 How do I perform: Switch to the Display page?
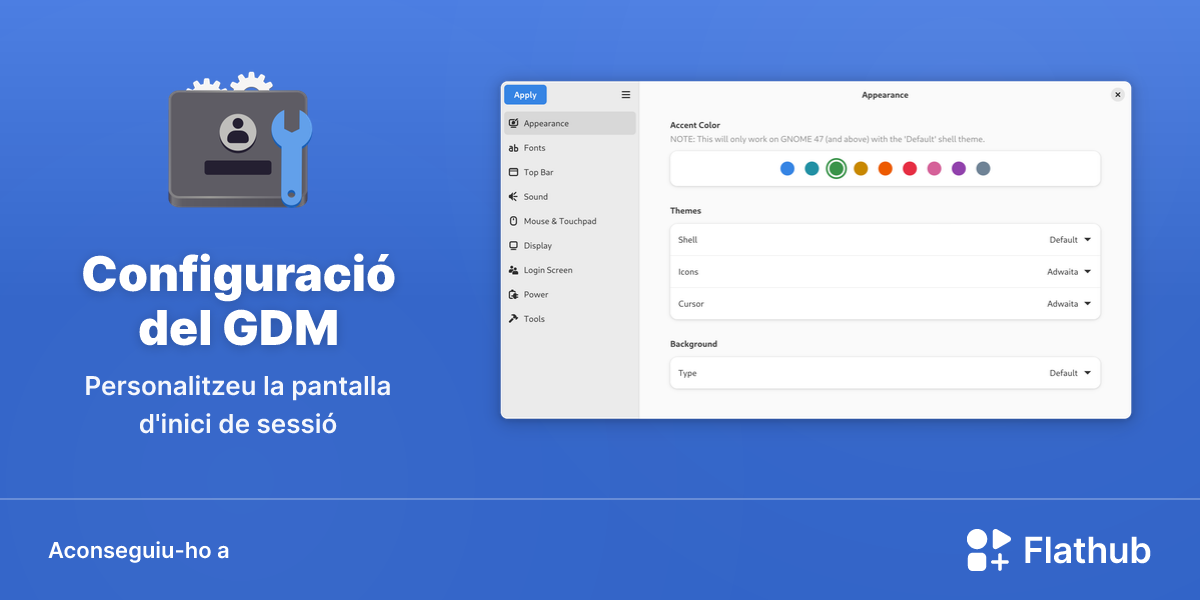(538, 246)
